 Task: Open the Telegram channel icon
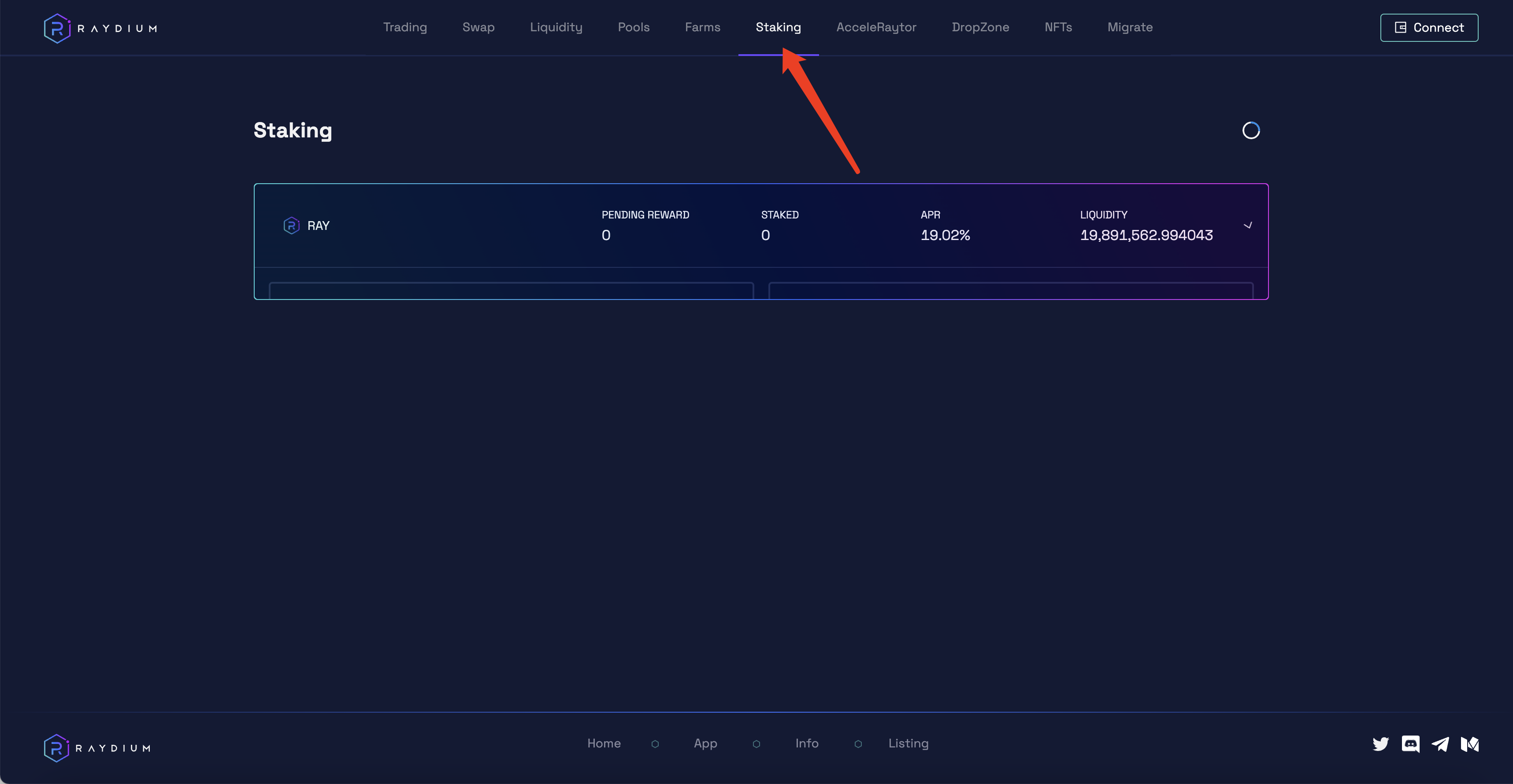1439,744
